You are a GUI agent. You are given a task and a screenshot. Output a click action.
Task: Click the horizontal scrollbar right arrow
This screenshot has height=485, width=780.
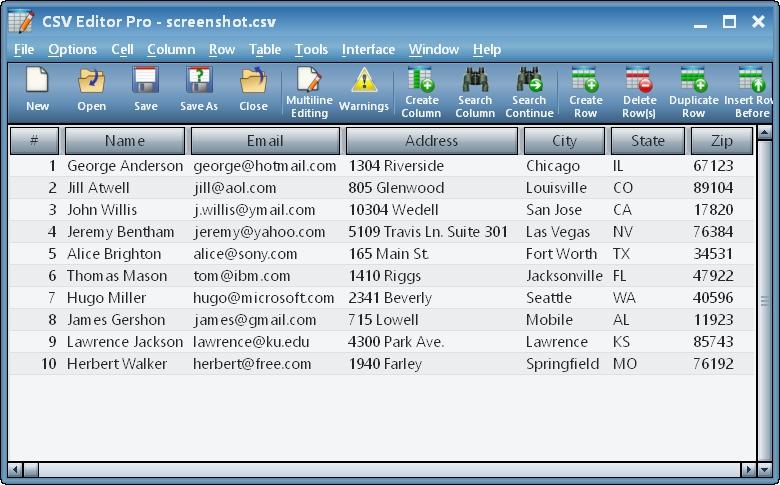749,469
